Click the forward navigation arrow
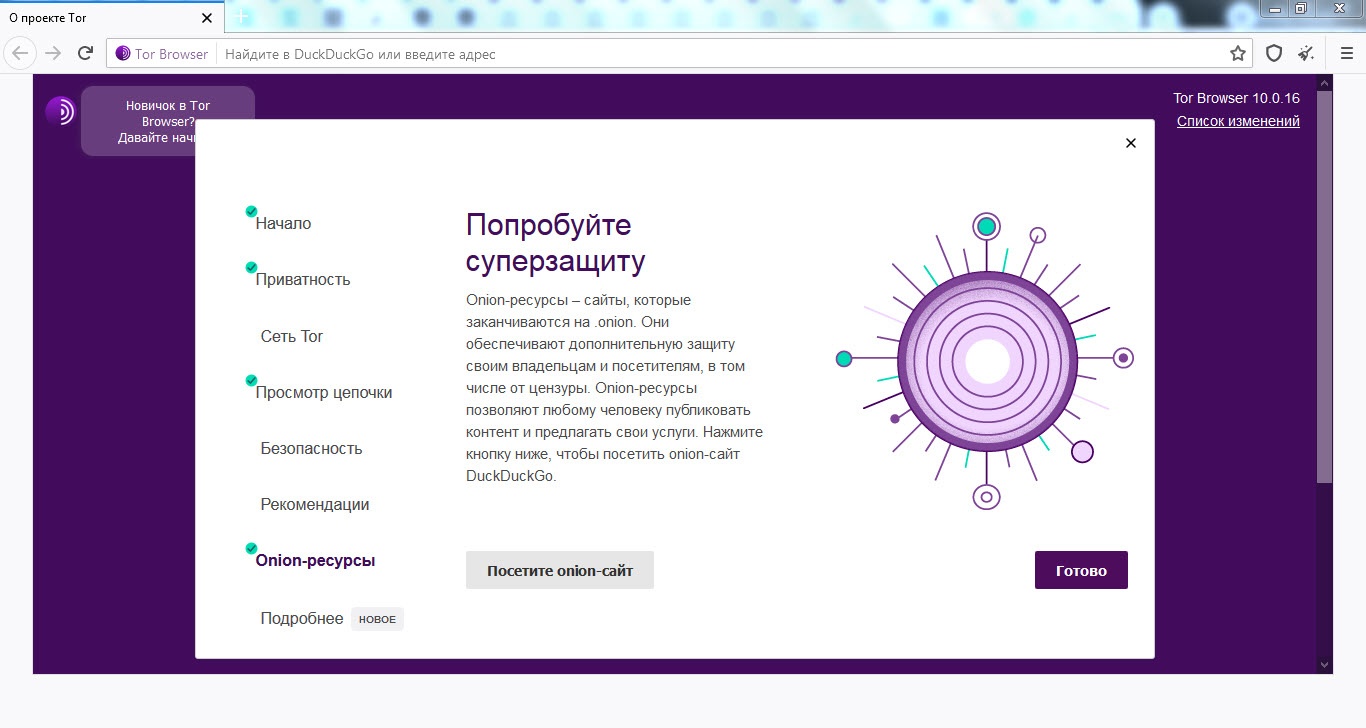 [x=53, y=53]
